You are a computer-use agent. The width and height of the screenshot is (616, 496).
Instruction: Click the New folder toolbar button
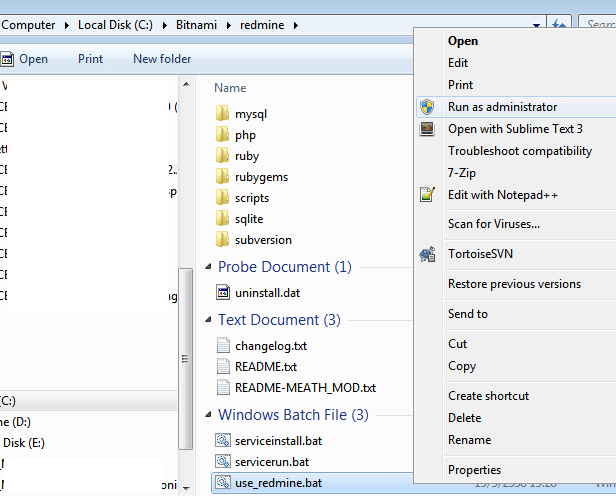[x=162, y=59]
